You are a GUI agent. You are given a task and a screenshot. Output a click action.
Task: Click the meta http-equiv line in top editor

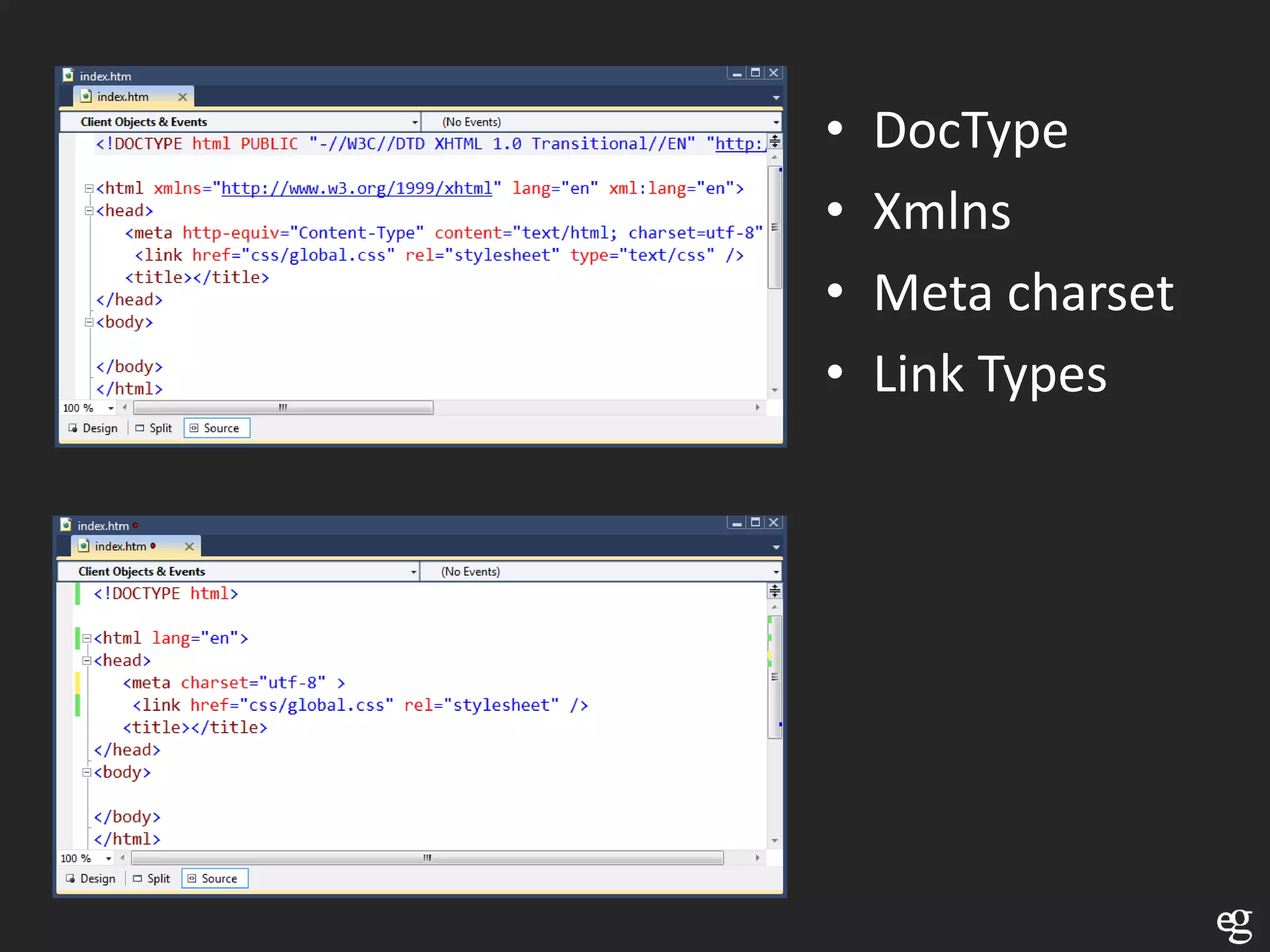444,233
